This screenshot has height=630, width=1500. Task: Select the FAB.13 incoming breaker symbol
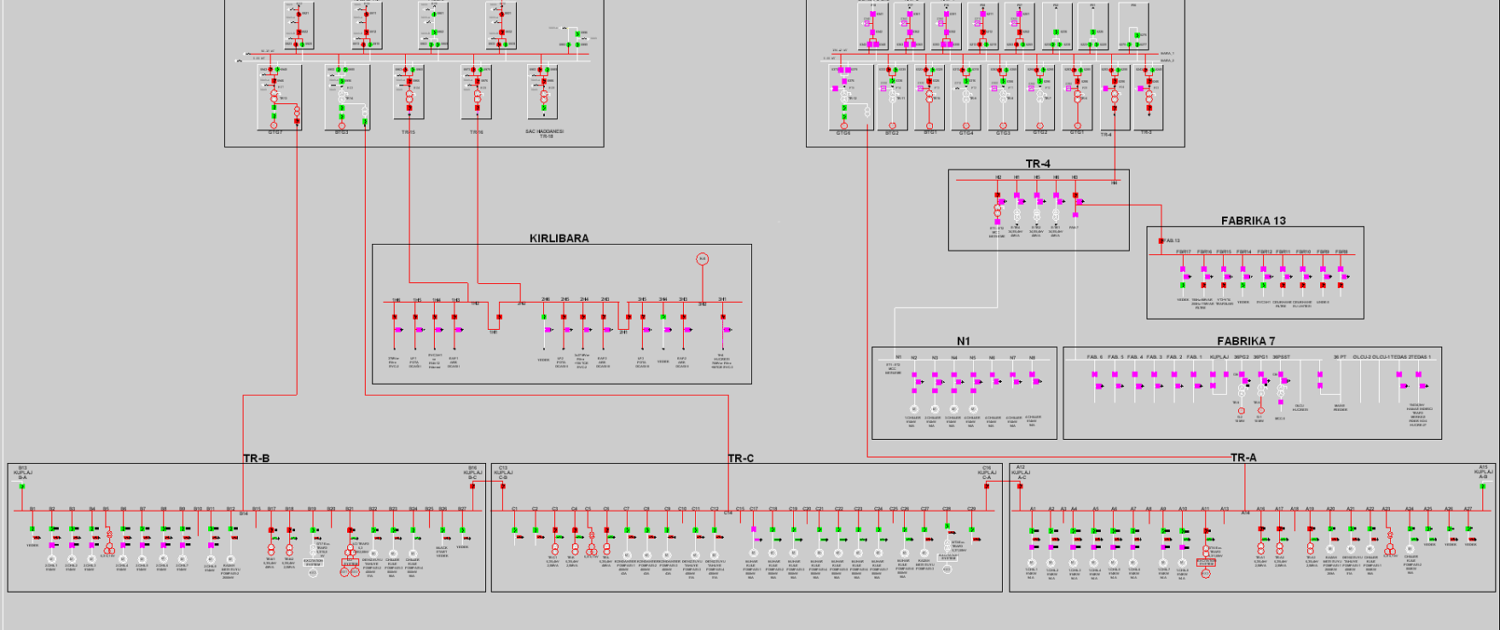1161,241
